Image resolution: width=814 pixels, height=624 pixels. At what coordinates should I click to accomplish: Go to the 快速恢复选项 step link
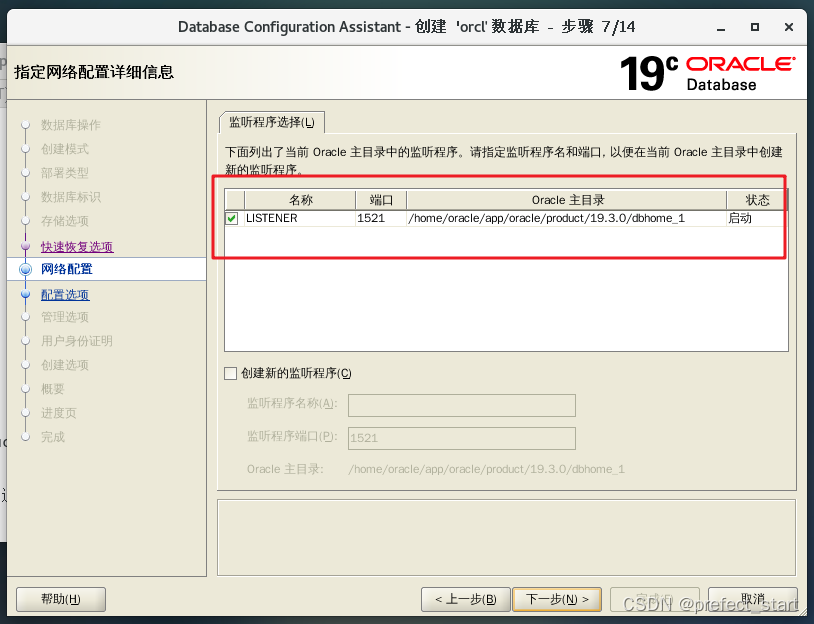[77, 247]
